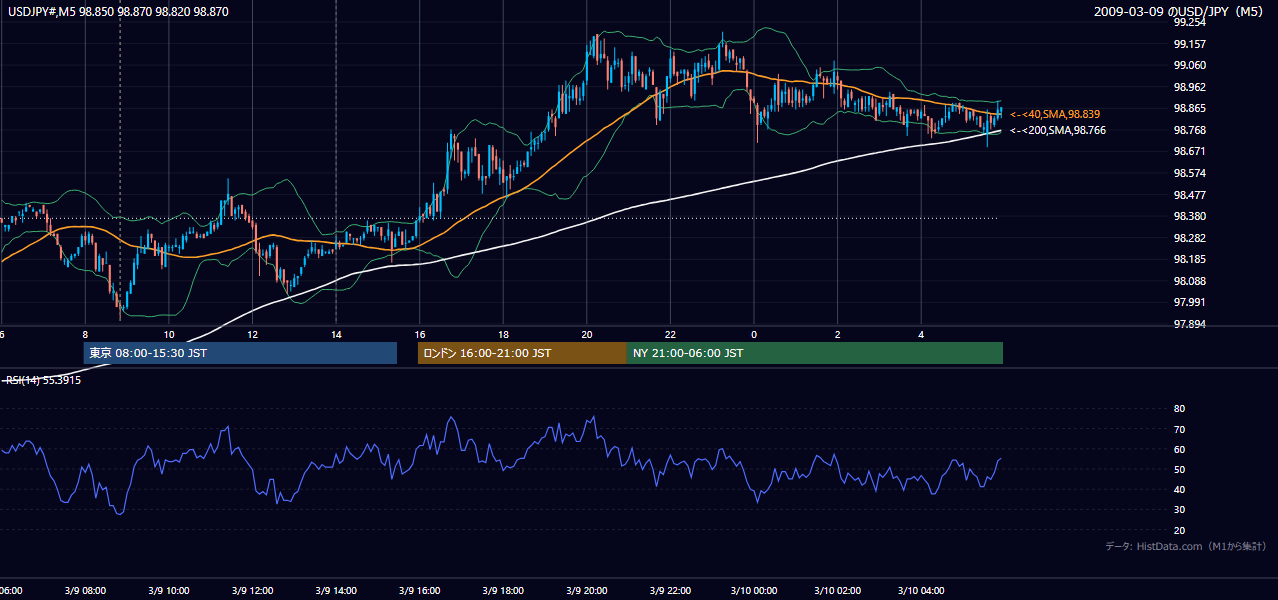Click the 98.962 price axis label
This screenshot has width=1278, height=600.
pyautogui.click(x=1190, y=87)
